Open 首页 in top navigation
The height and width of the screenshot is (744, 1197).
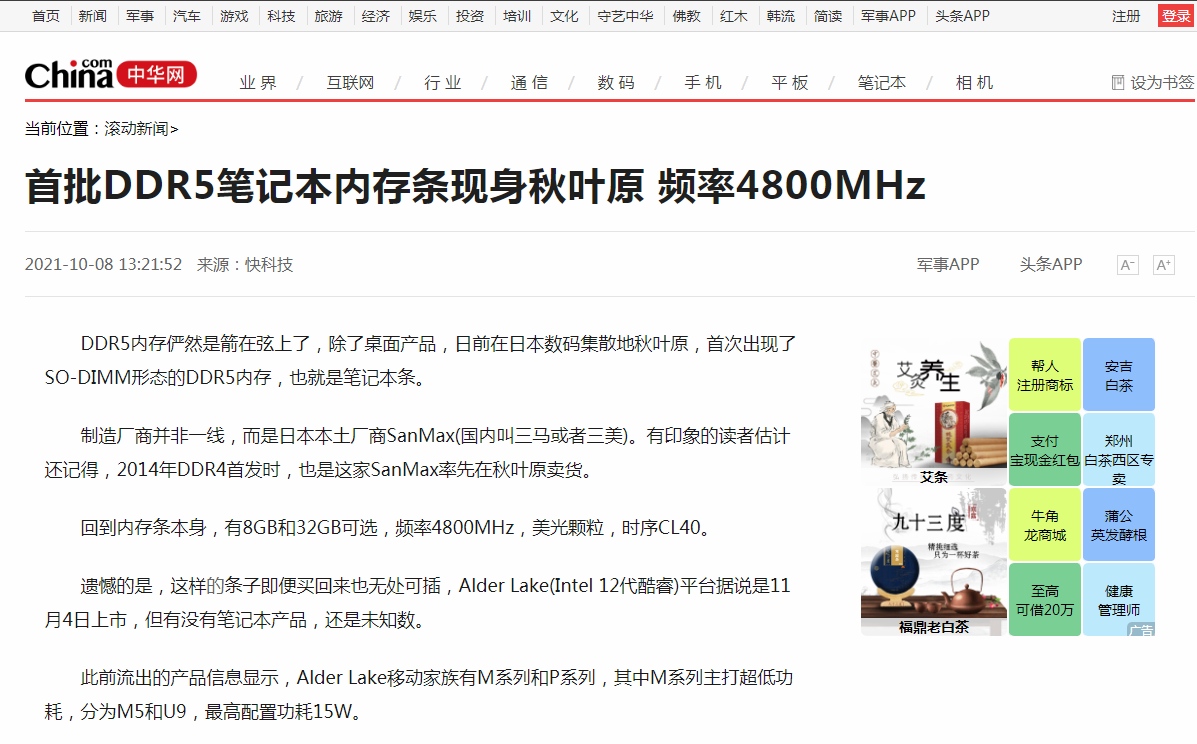(x=46, y=16)
